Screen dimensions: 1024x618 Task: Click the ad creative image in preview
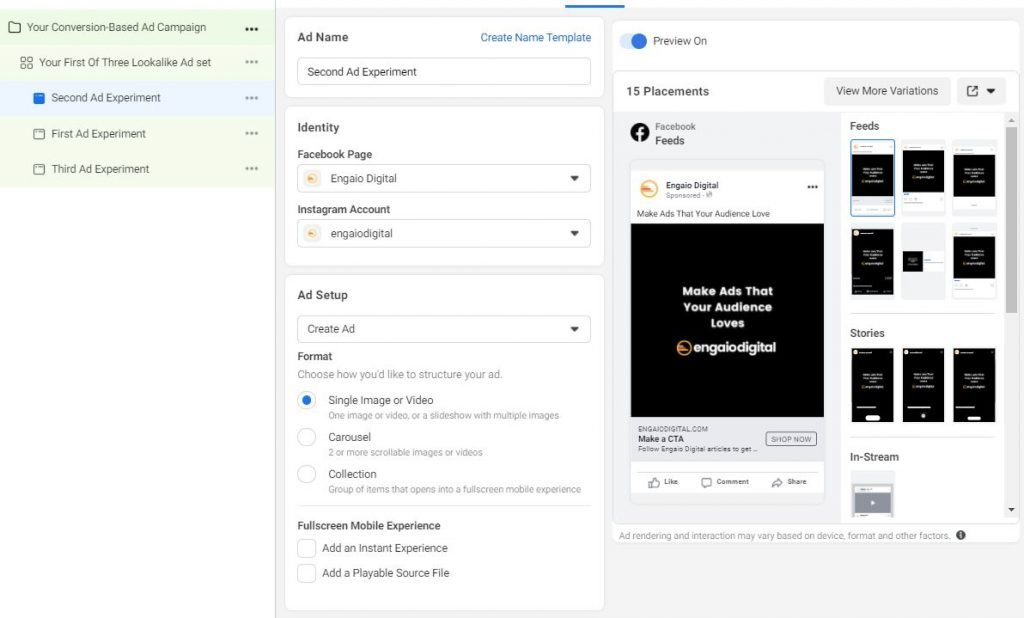(x=727, y=320)
